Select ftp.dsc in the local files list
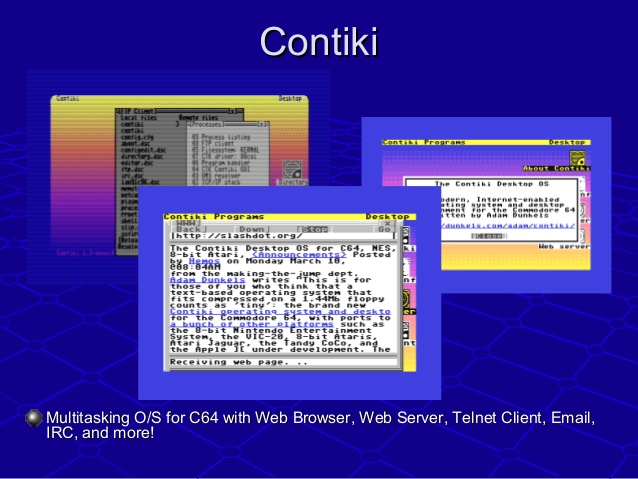The height and width of the screenshot is (479, 638). [x=132, y=169]
